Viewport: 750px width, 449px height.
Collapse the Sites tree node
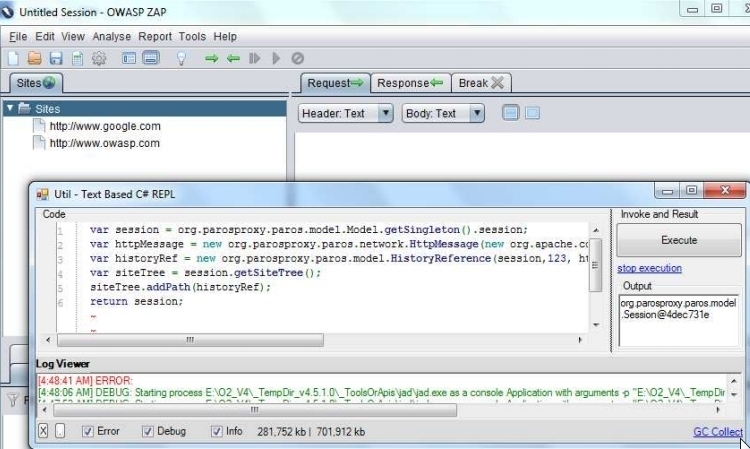[10, 109]
